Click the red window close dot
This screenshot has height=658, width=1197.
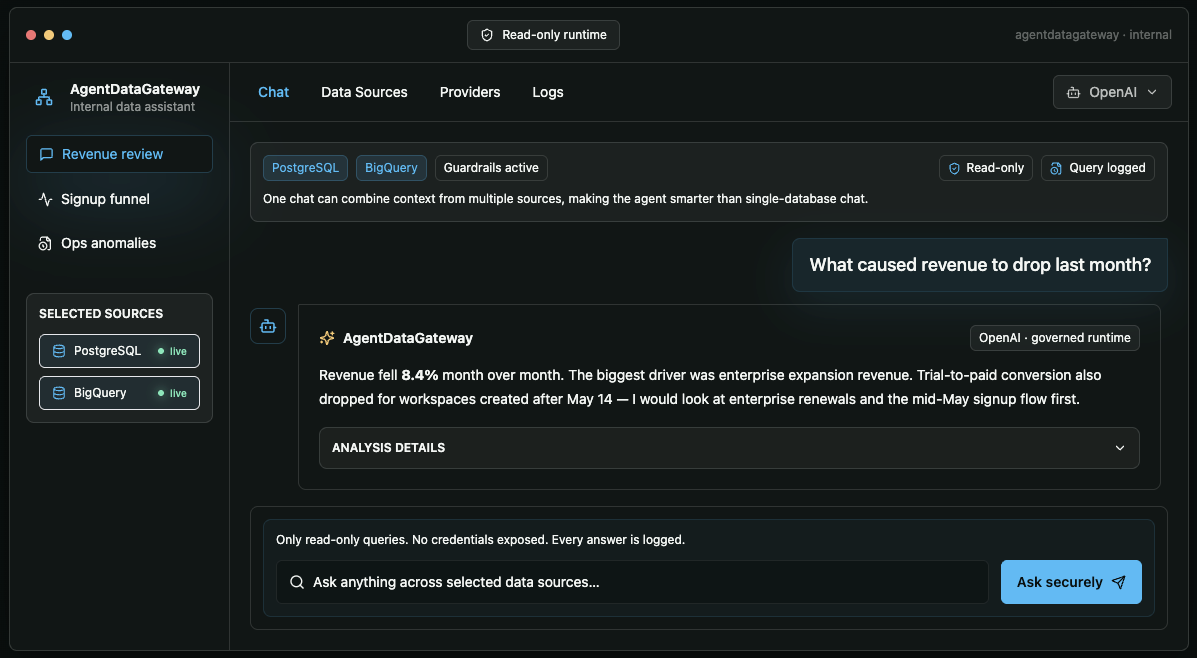coord(31,35)
